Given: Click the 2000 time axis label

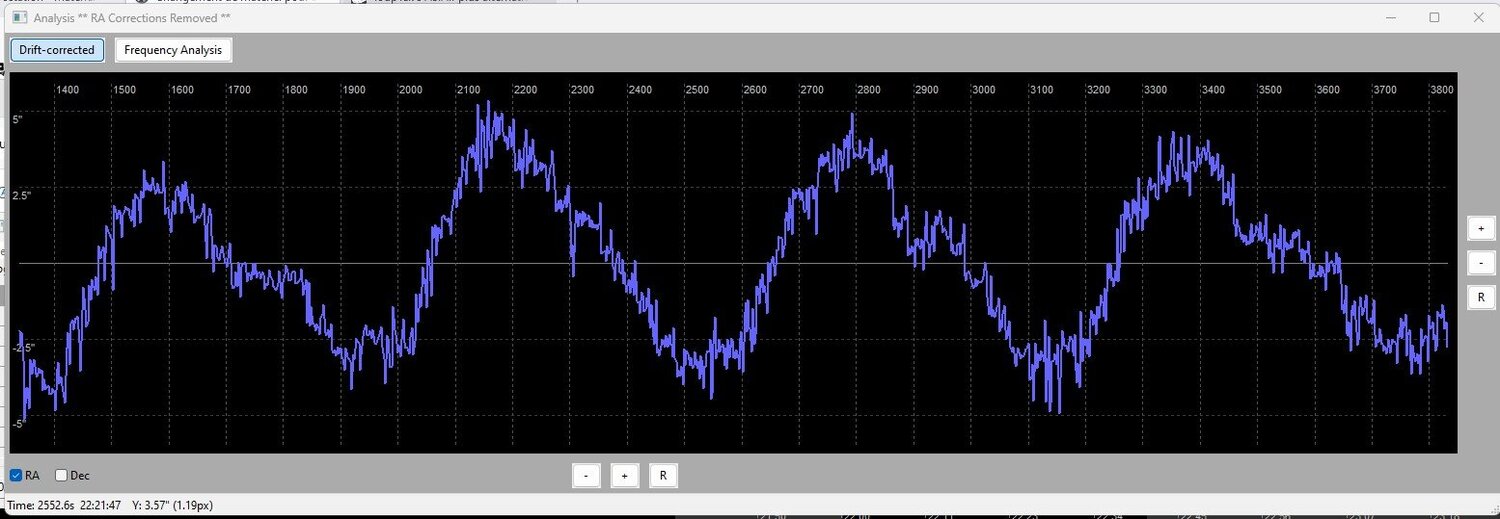Looking at the screenshot, I should pyautogui.click(x=411, y=90).
